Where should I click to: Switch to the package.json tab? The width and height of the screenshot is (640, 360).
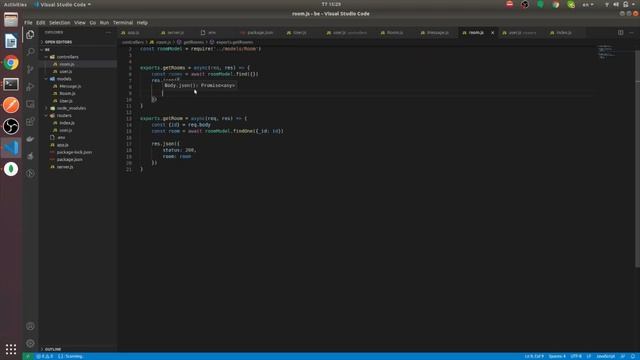tap(260, 33)
